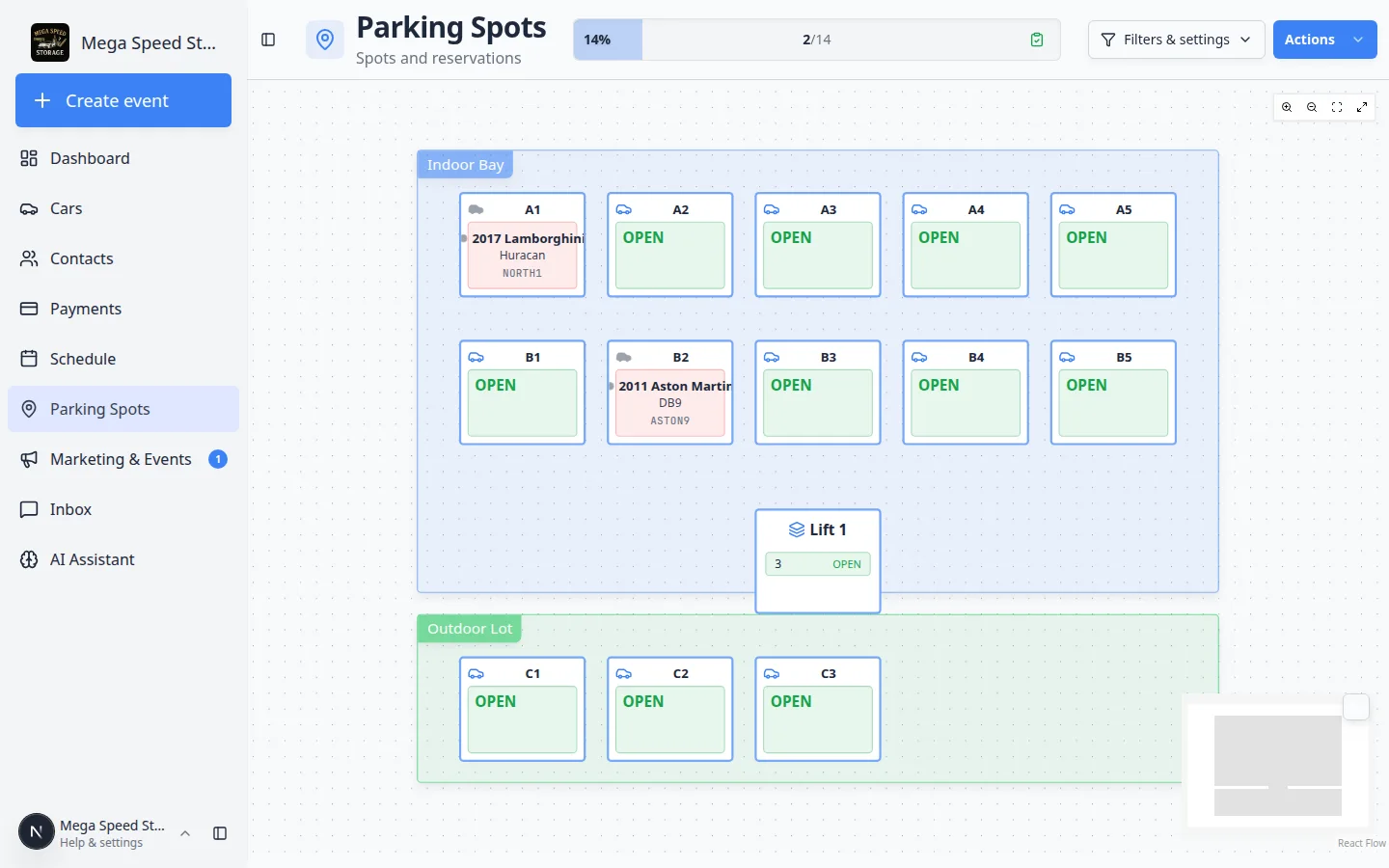The width and height of the screenshot is (1389, 868).
Task: Click the car icon on spot B2
Action: 624,357
